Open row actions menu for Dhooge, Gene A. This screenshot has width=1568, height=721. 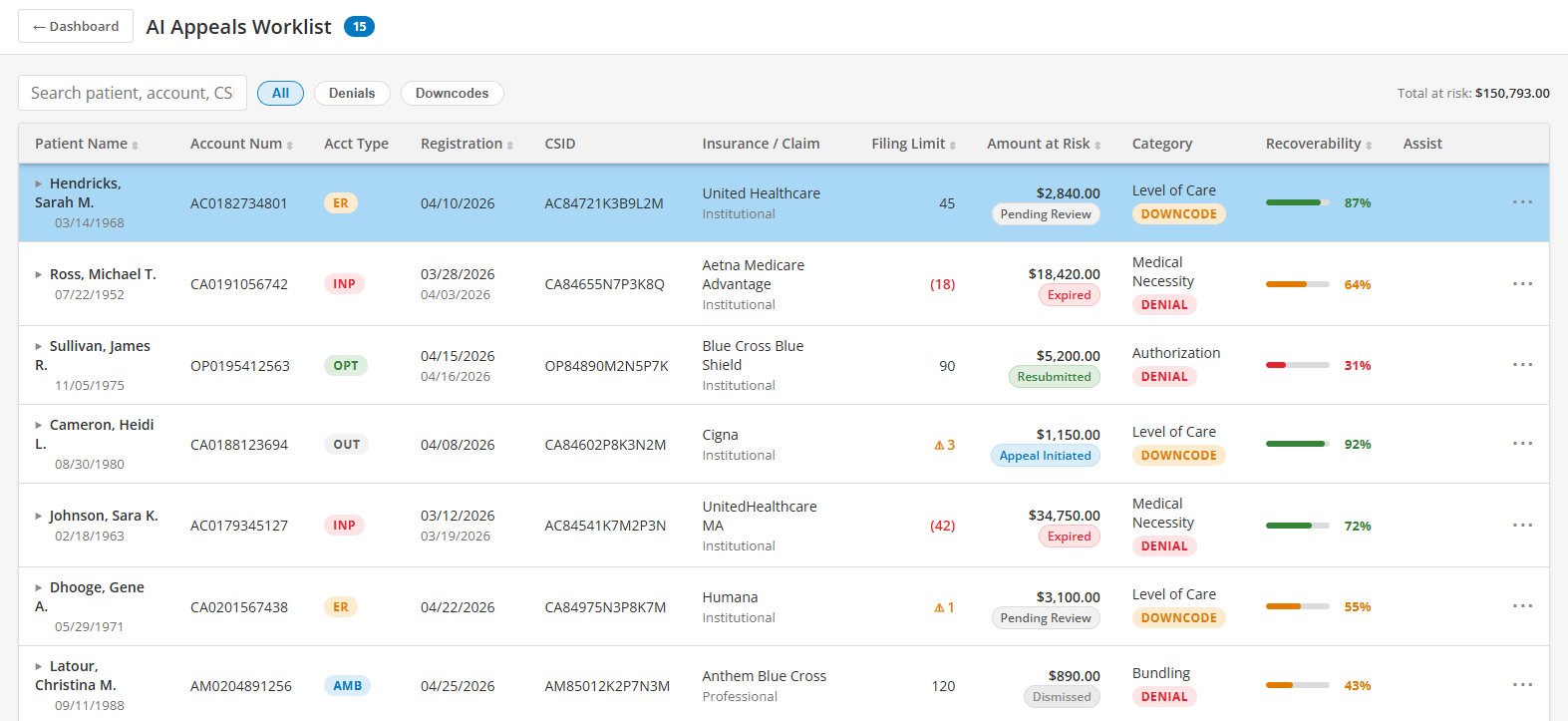[x=1522, y=606]
